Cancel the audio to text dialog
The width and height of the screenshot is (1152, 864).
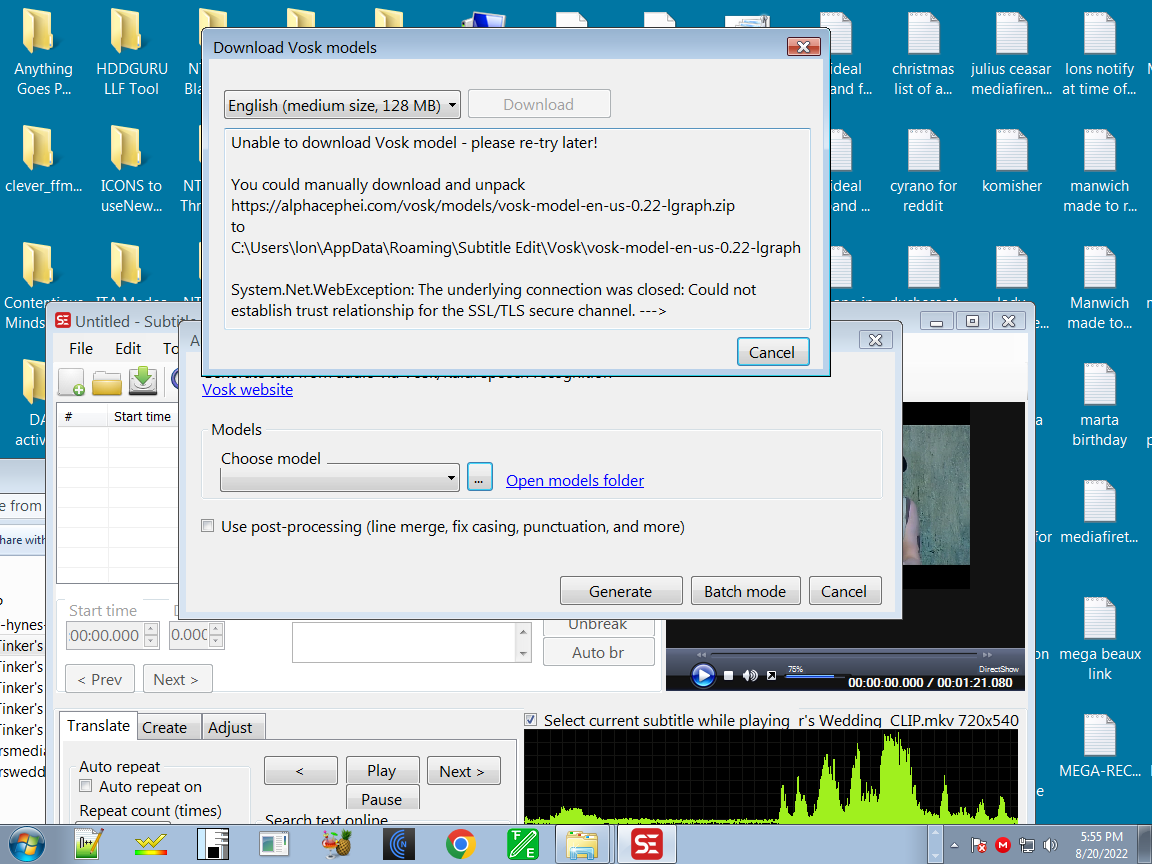click(844, 591)
